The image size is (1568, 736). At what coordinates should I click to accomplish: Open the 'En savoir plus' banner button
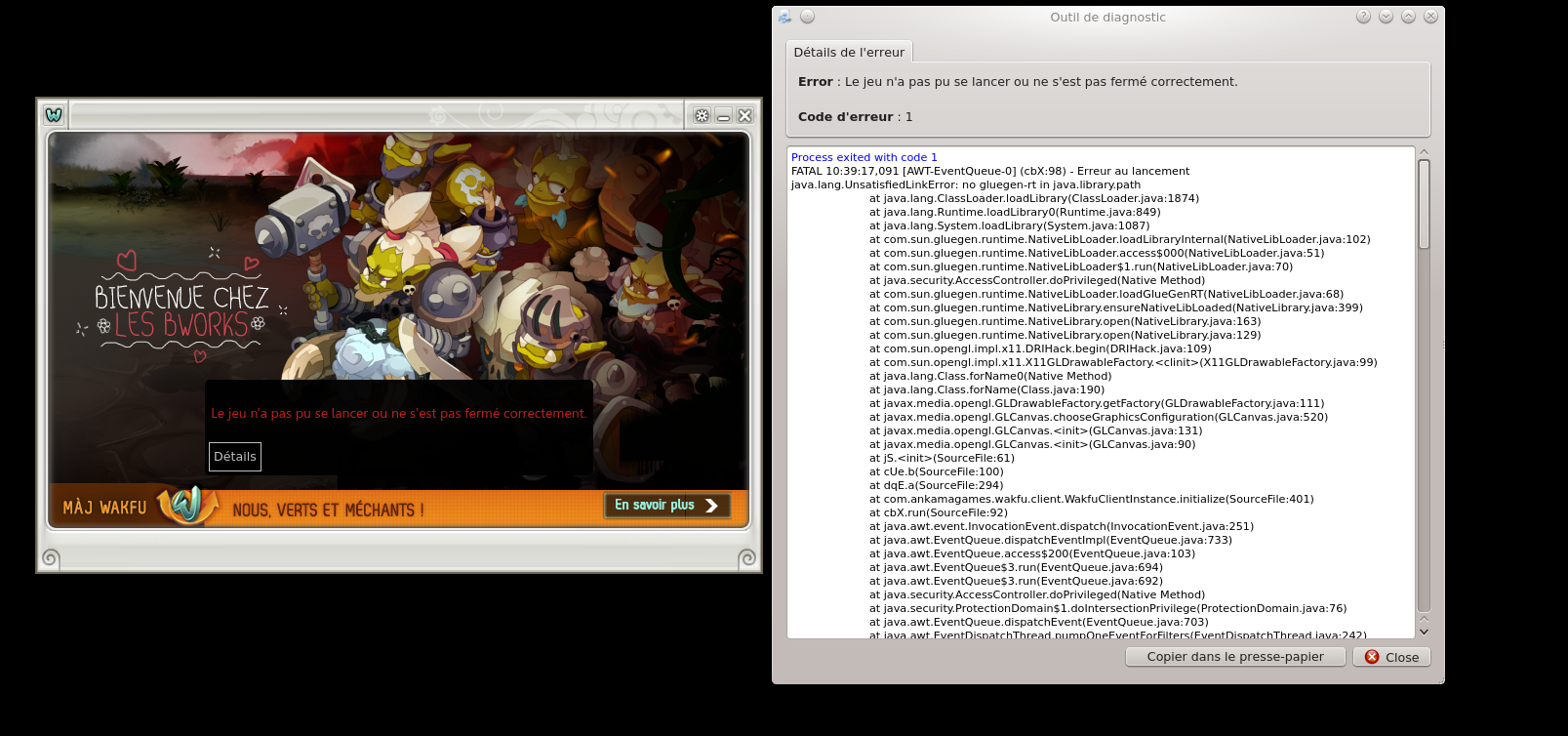[x=666, y=505]
